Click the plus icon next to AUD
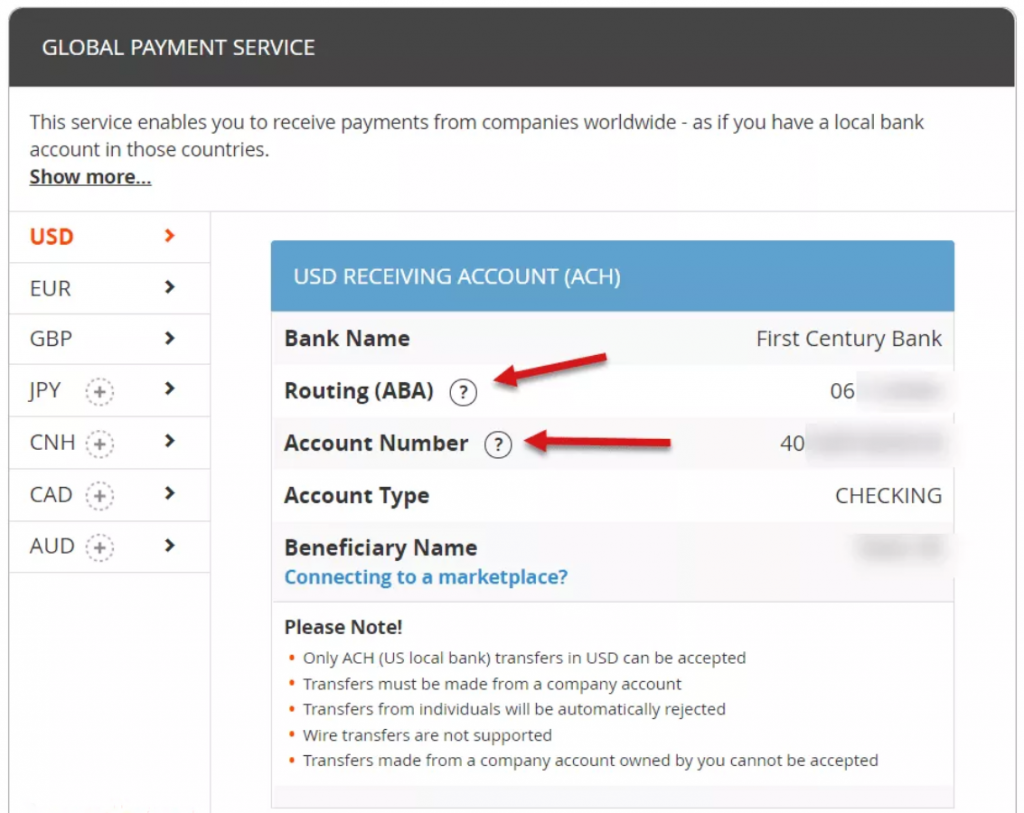 coord(99,547)
